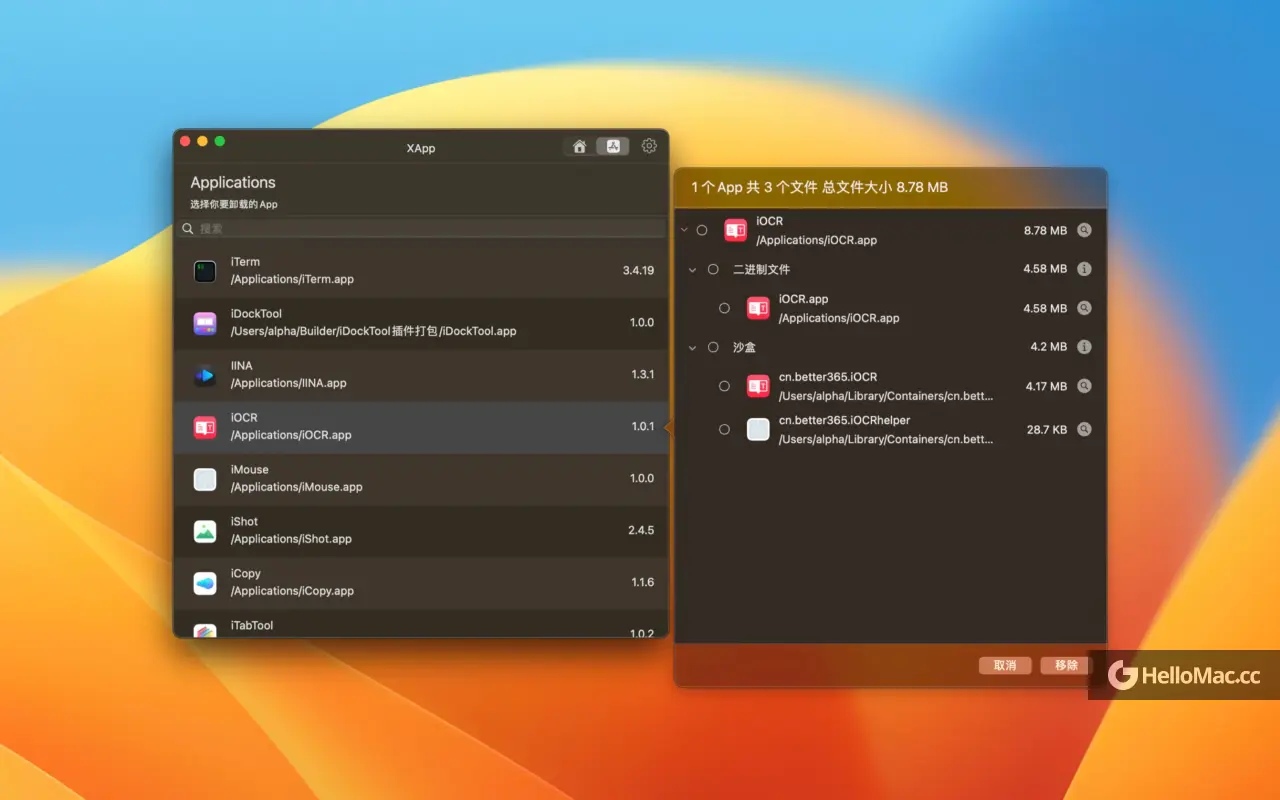
Task: Switch to the App Store apps view icon
Action: point(613,146)
